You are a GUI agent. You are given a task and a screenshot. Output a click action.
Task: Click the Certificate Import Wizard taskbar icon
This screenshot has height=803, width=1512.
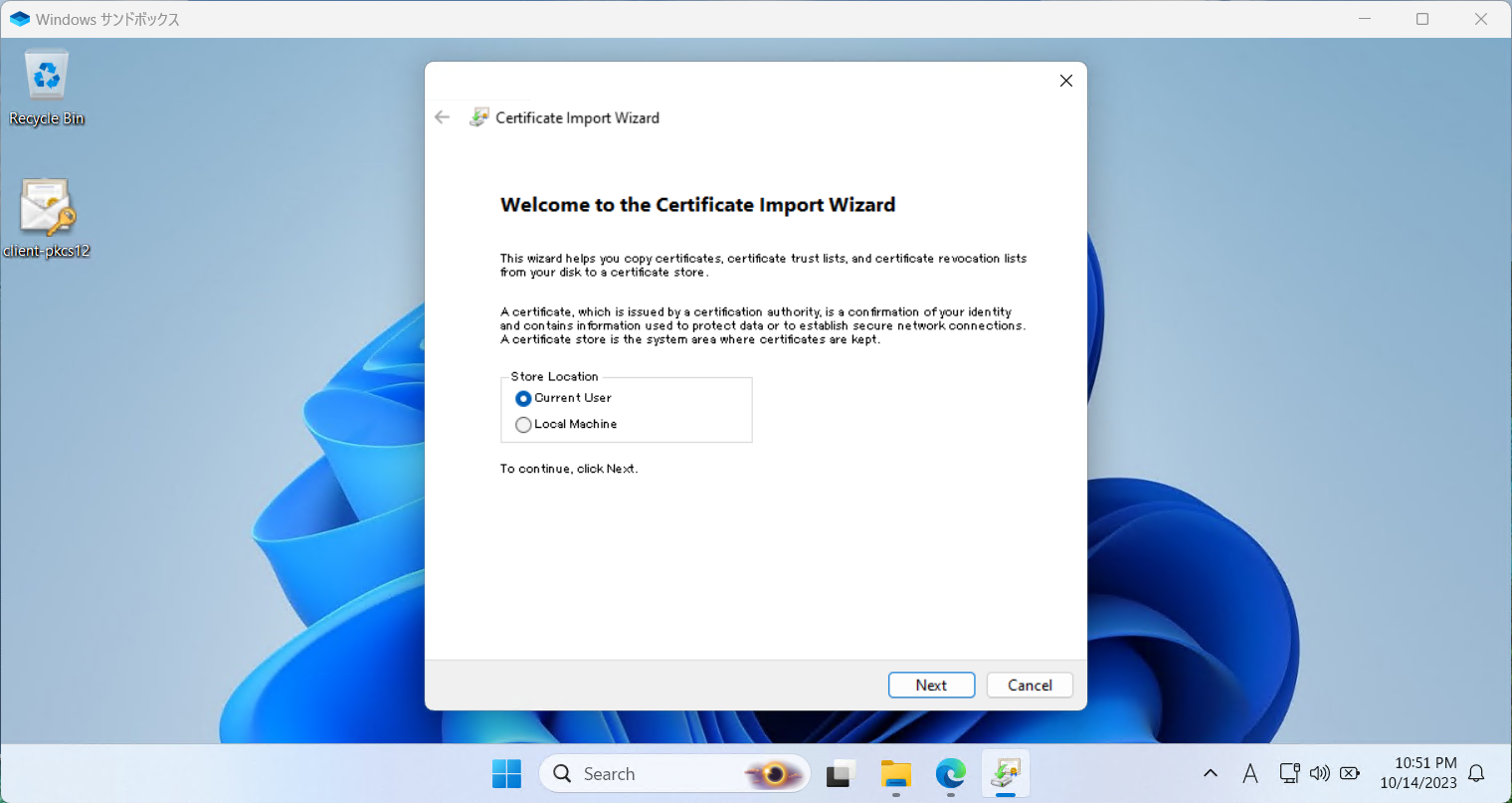[1006, 774]
